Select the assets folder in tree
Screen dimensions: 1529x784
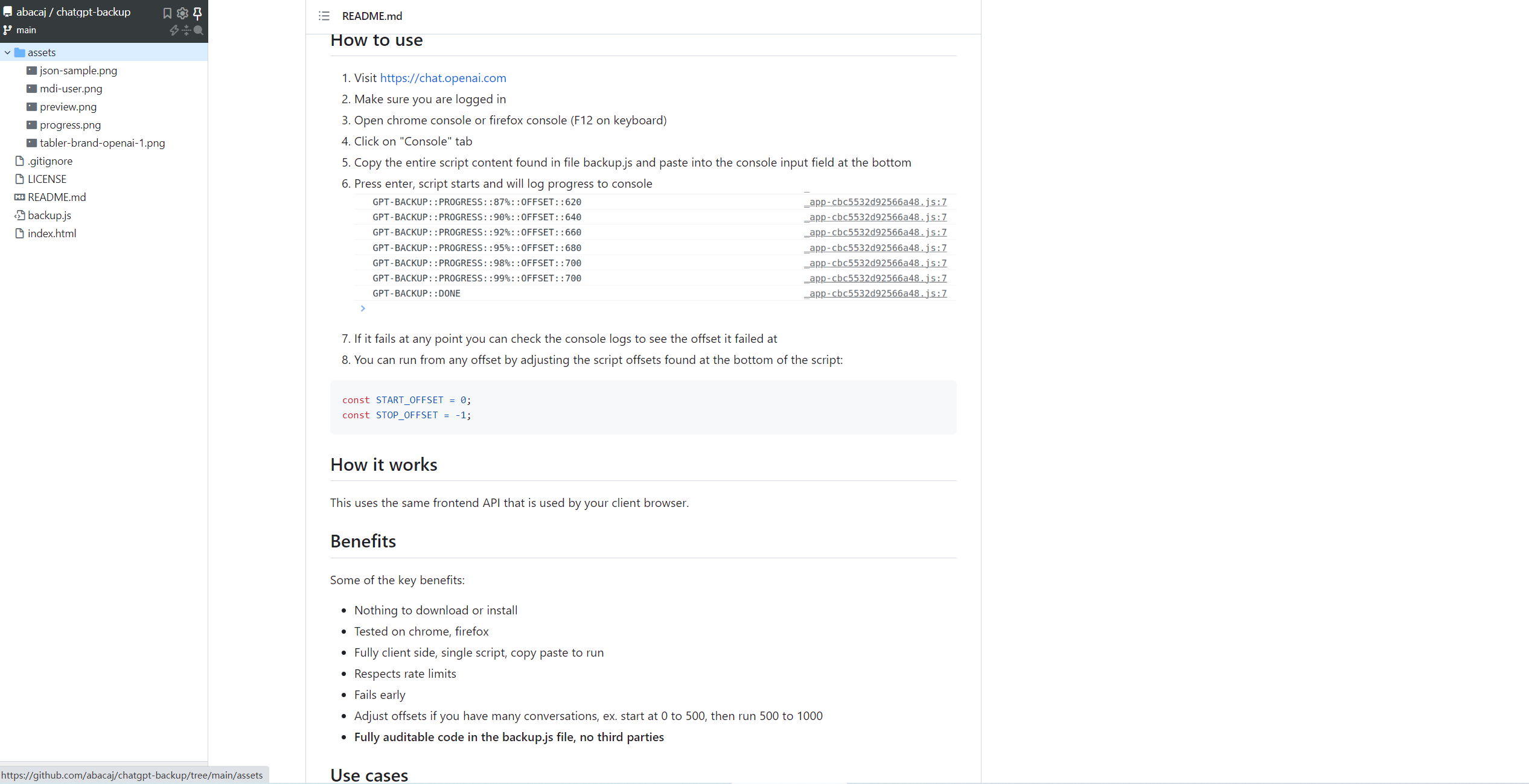pos(104,53)
